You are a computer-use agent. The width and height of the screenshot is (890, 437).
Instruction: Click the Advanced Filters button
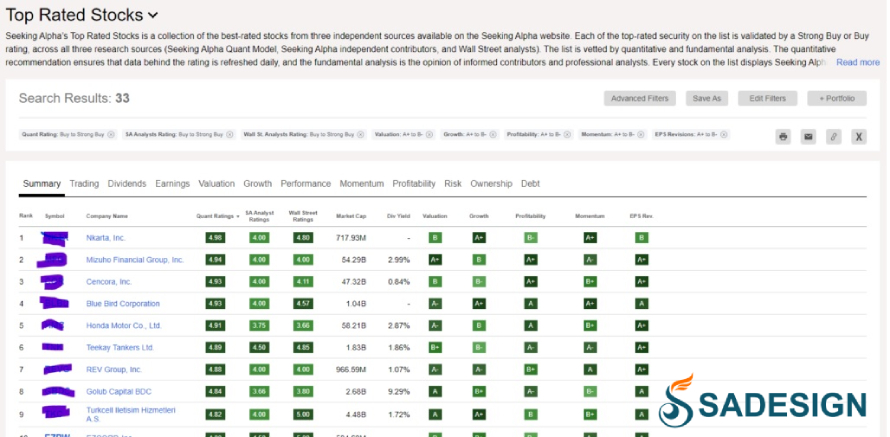coord(640,98)
